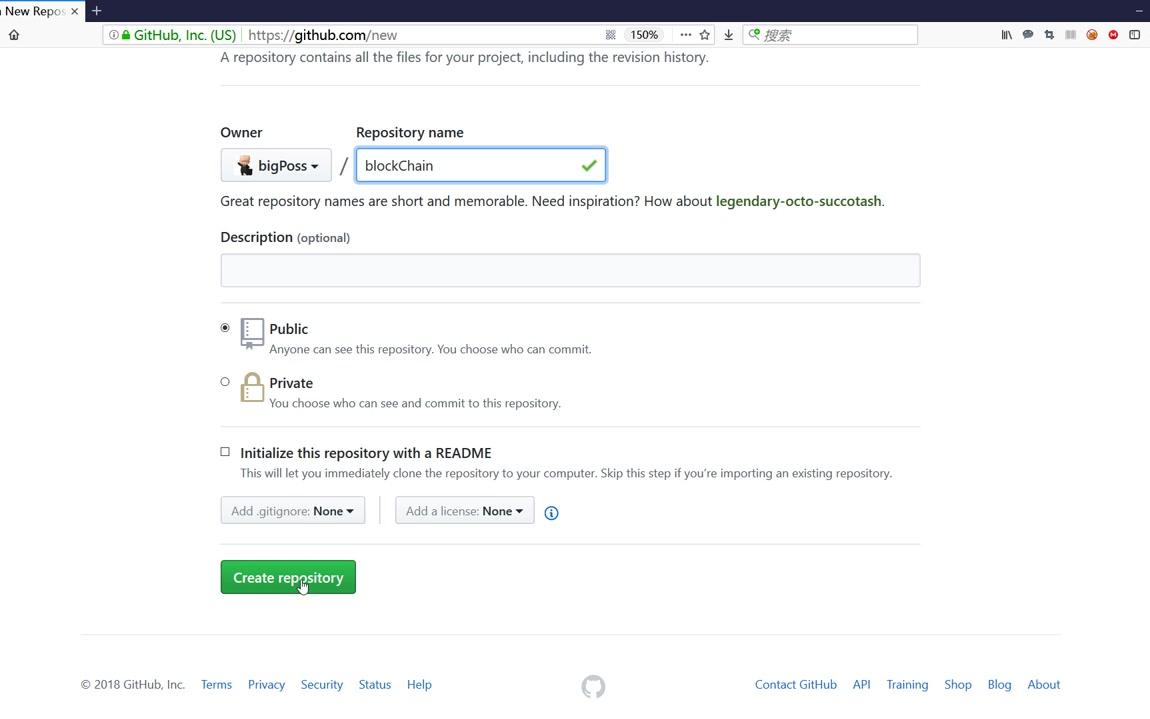
Task: Toggle the browser sidebar icon
Action: tap(1135, 35)
